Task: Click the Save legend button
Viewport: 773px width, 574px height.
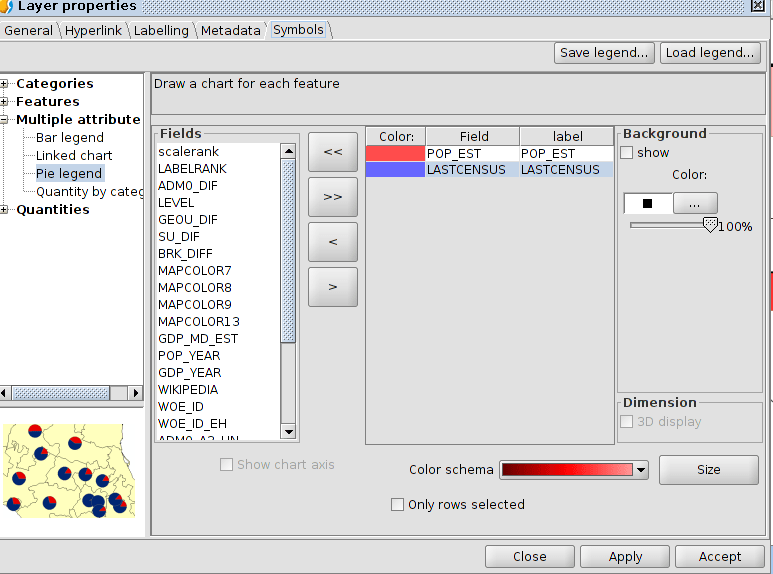Action: click(604, 53)
